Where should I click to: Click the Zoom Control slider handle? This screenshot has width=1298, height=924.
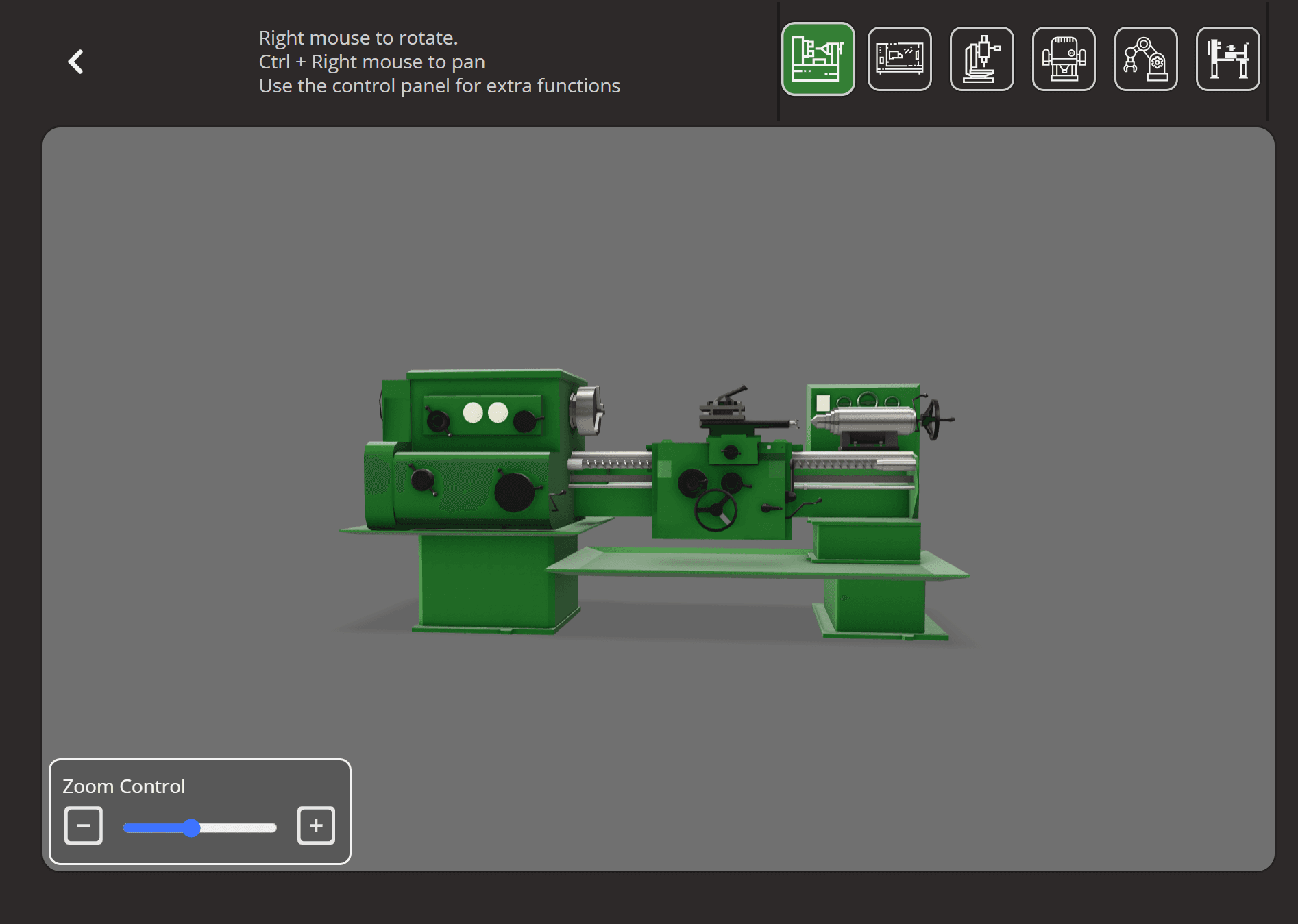point(193,827)
